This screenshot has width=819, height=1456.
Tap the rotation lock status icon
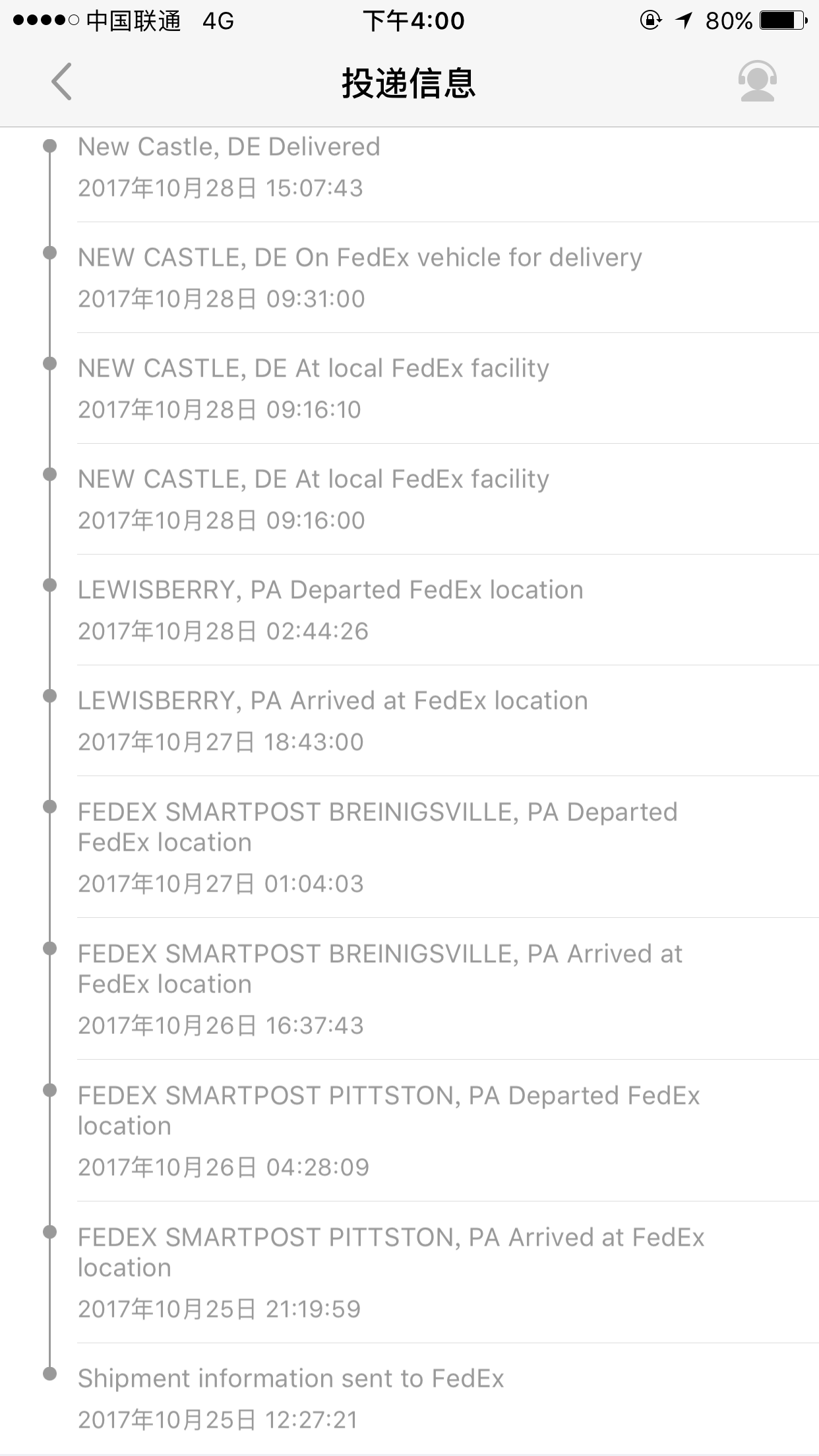(x=650, y=20)
